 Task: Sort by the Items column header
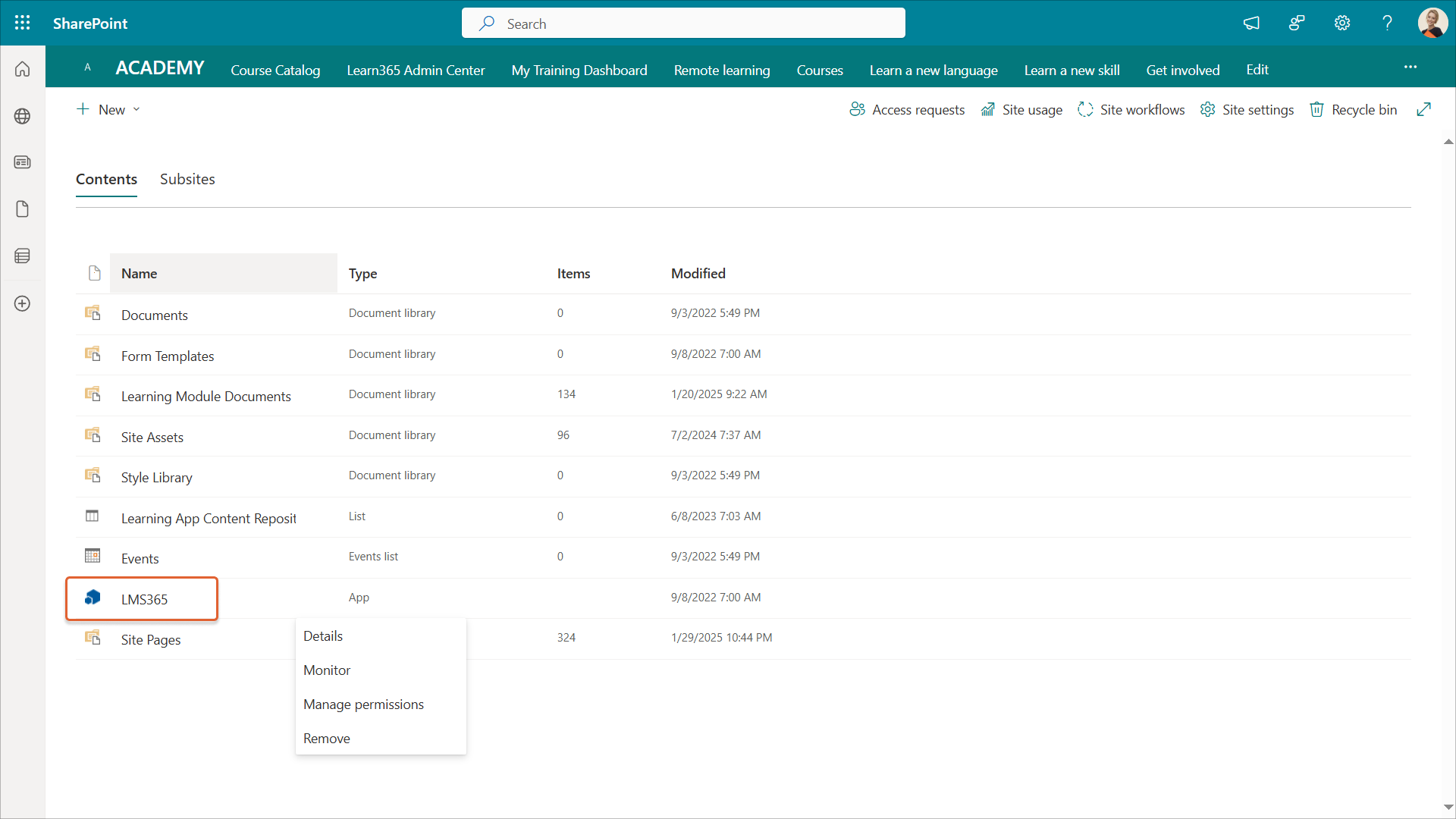[573, 273]
